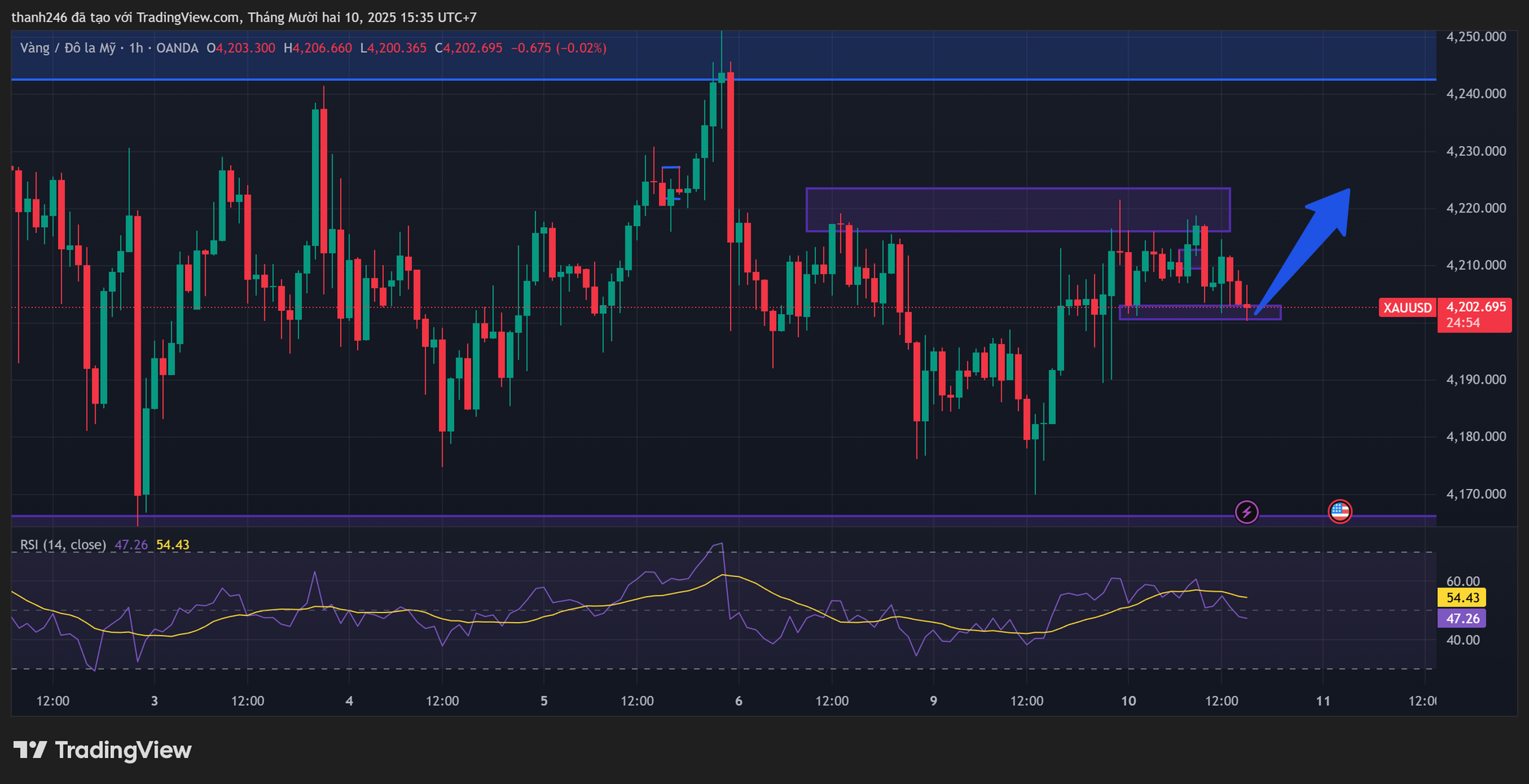Click the 24:54 candle countdown timer
Viewport: 1529px width, 784px height.
coord(1463,323)
